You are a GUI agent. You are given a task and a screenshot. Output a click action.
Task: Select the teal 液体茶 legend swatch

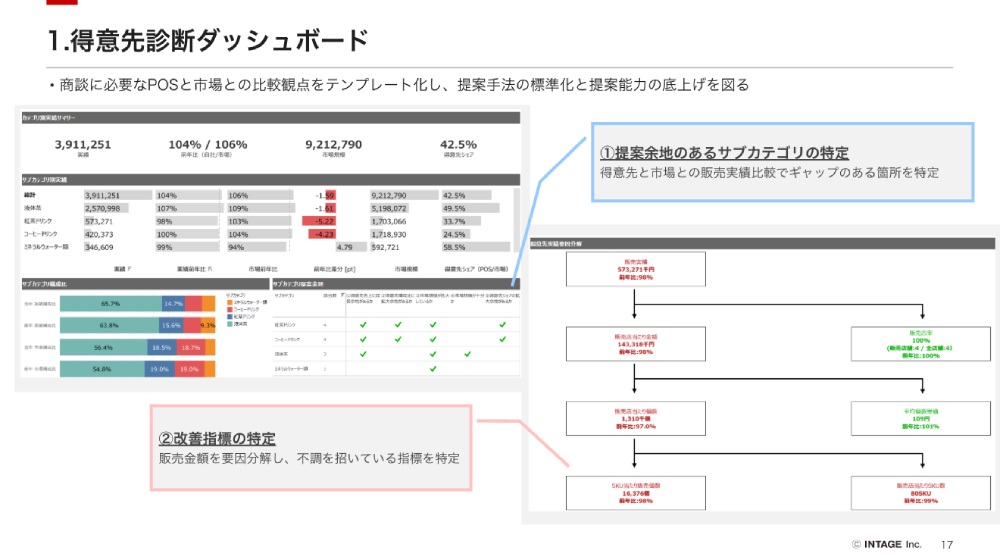(230, 324)
